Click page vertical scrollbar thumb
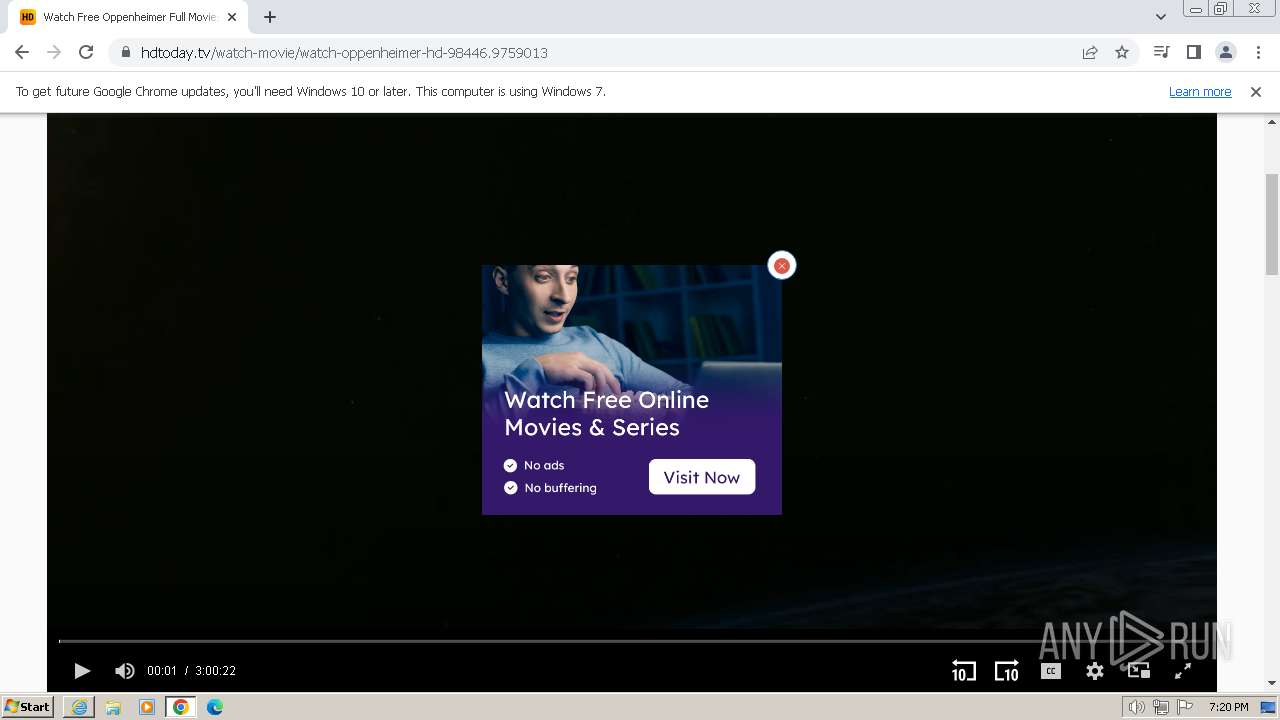Viewport: 1280px width, 720px height. pos(1272,224)
